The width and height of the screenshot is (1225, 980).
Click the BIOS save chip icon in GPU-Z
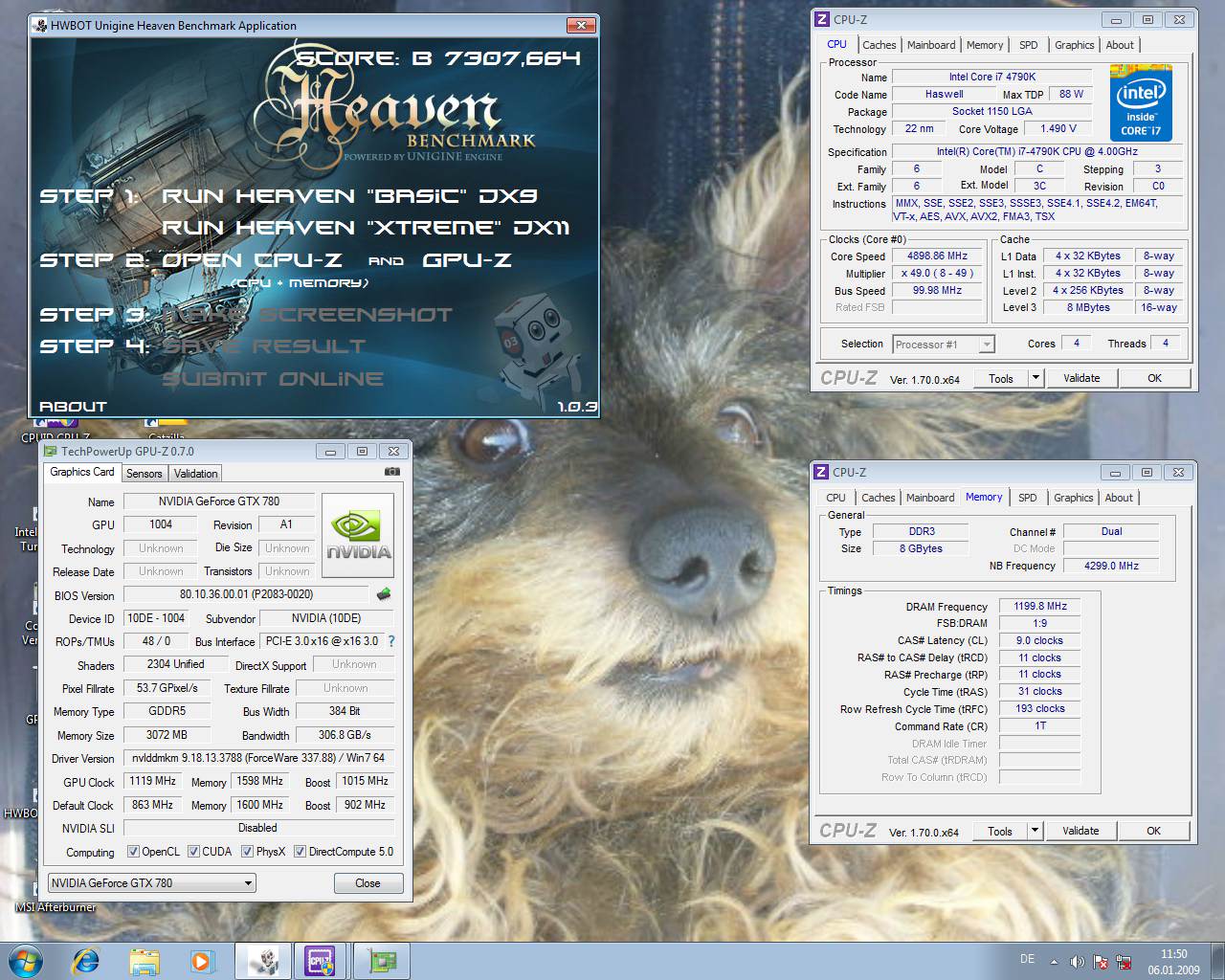(384, 594)
